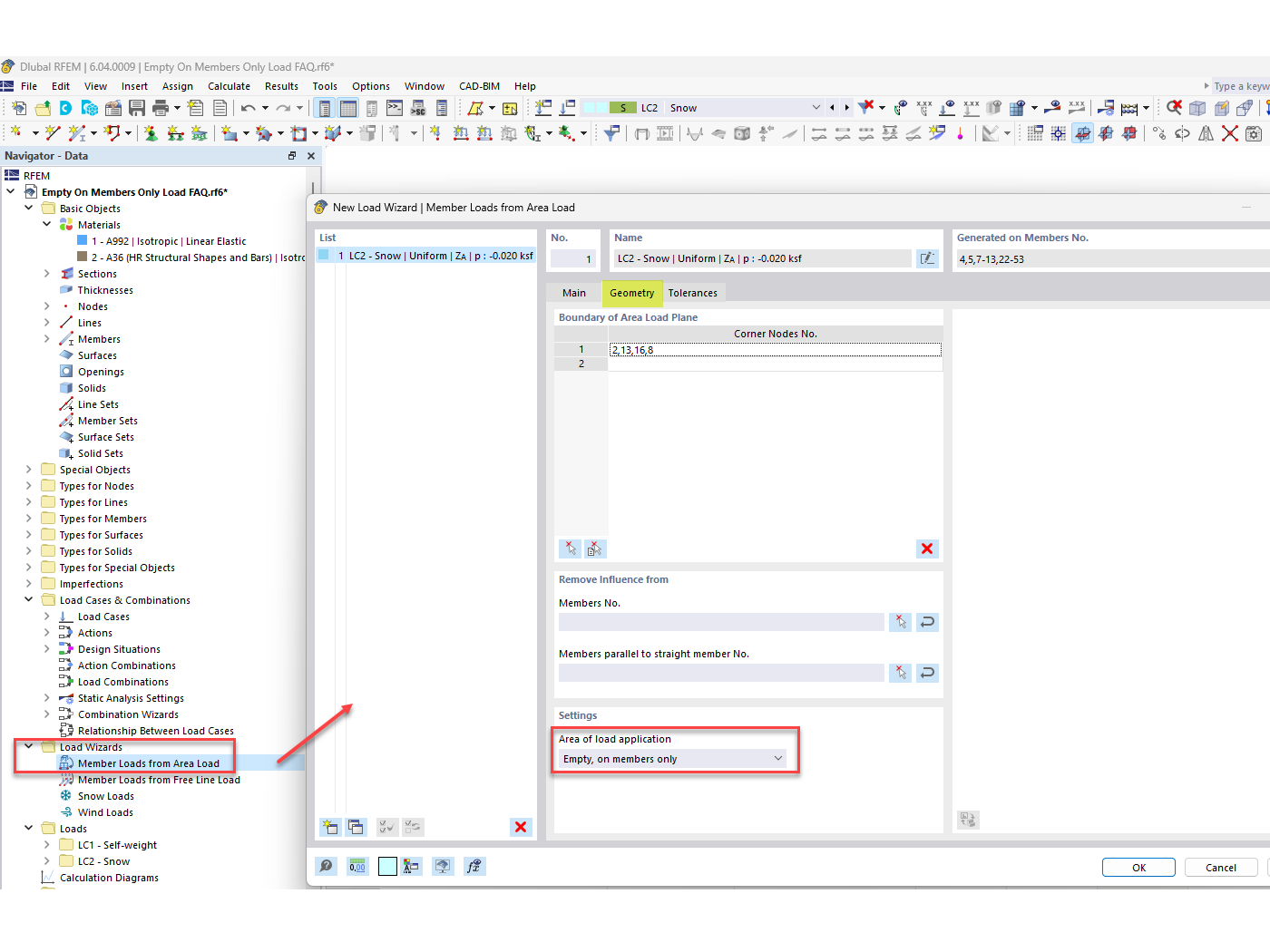Open the Calculate menu
The height and width of the screenshot is (952, 1270).
[229, 86]
